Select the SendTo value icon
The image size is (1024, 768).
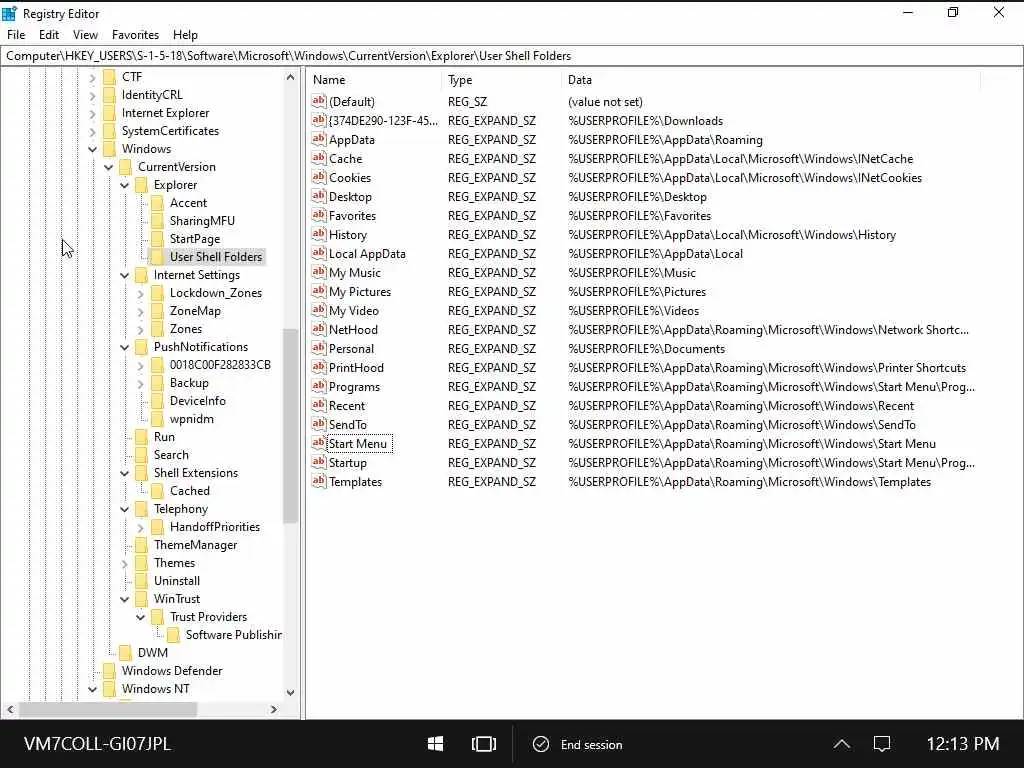click(x=319, y=424)
